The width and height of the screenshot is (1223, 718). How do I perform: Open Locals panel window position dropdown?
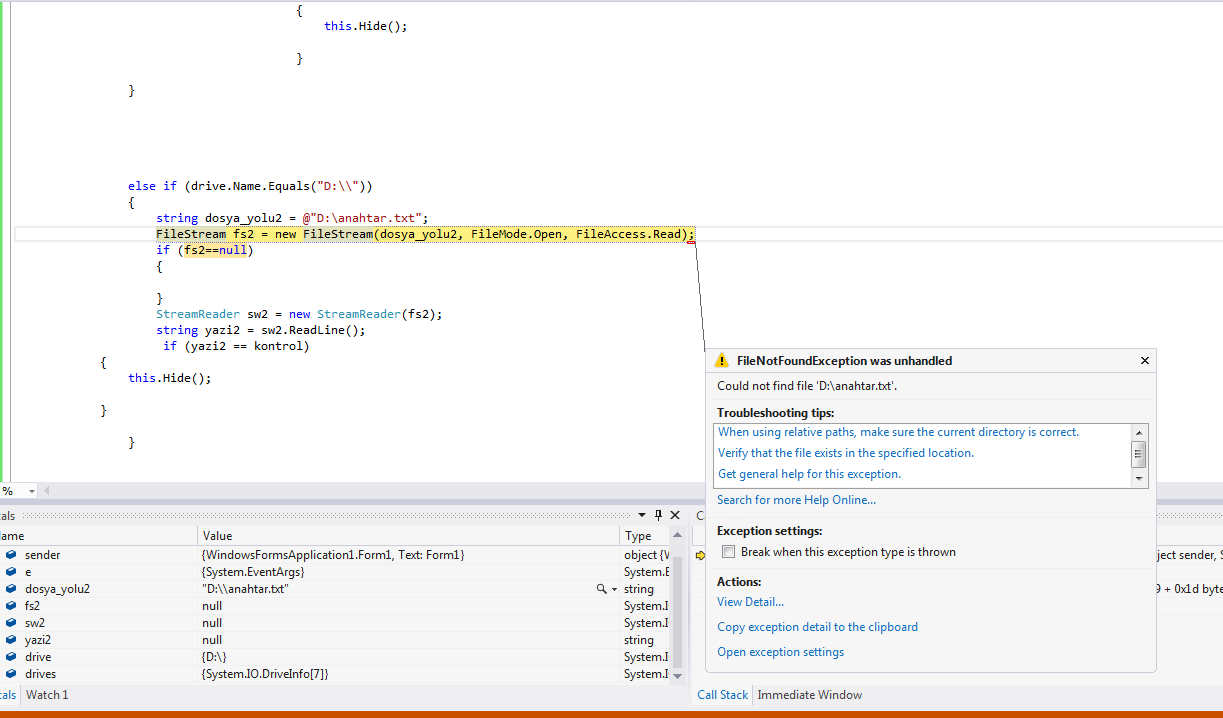pyautogui.click(x=644, y=515)
